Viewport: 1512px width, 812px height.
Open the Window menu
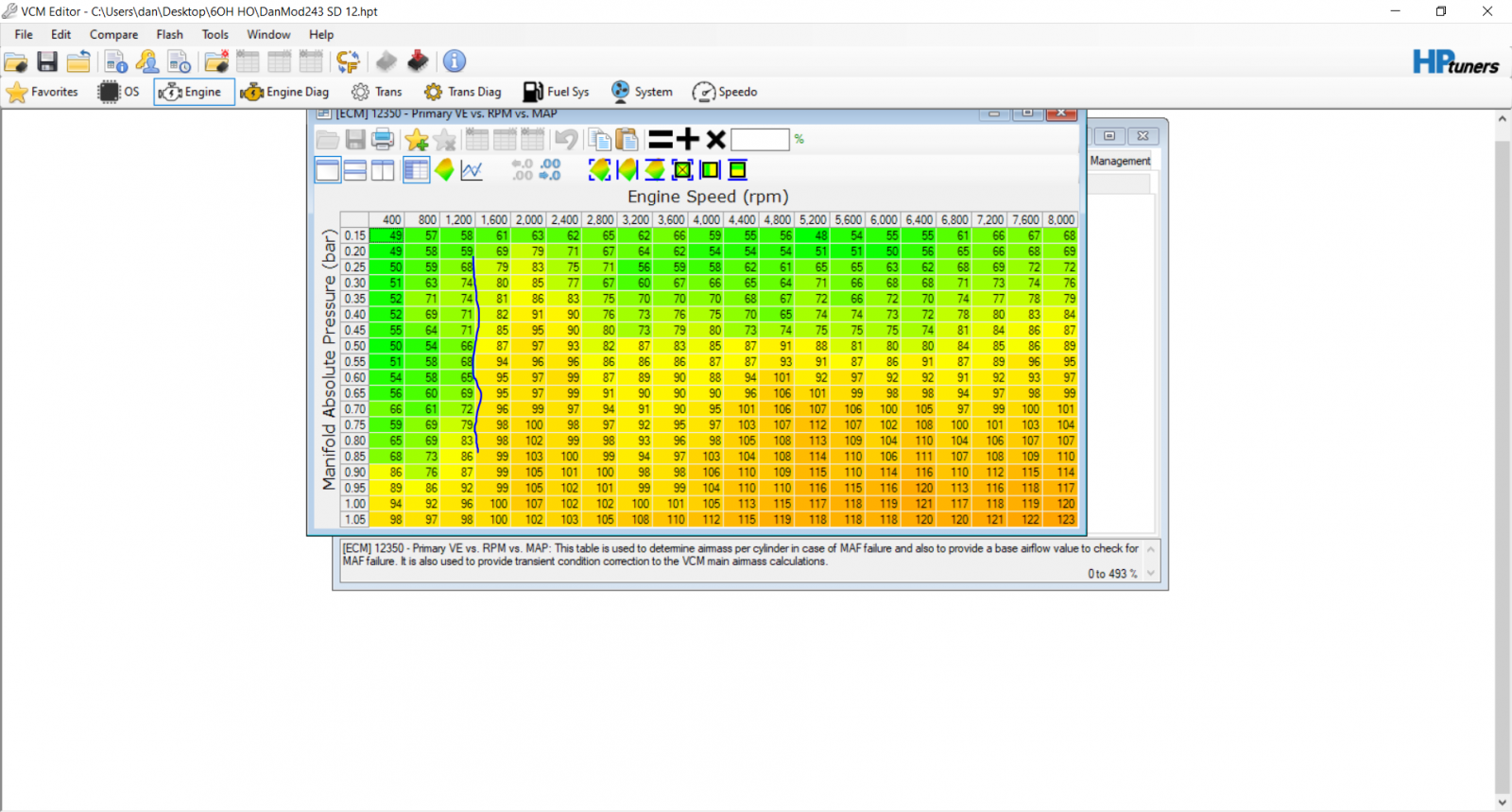pyautogui.click(x=269, y=35)
